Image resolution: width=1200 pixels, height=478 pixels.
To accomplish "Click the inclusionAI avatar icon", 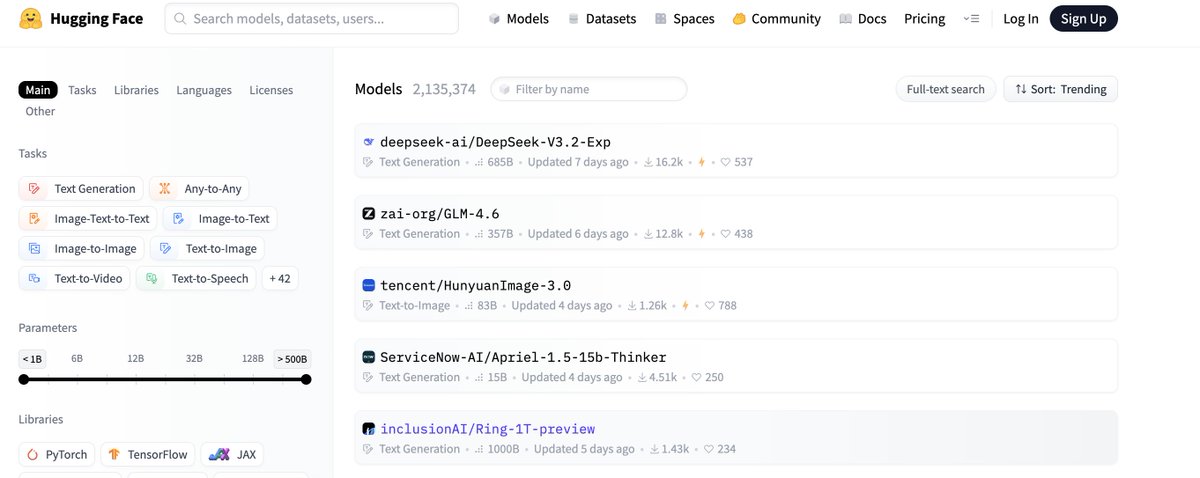I will coord(368,429).
